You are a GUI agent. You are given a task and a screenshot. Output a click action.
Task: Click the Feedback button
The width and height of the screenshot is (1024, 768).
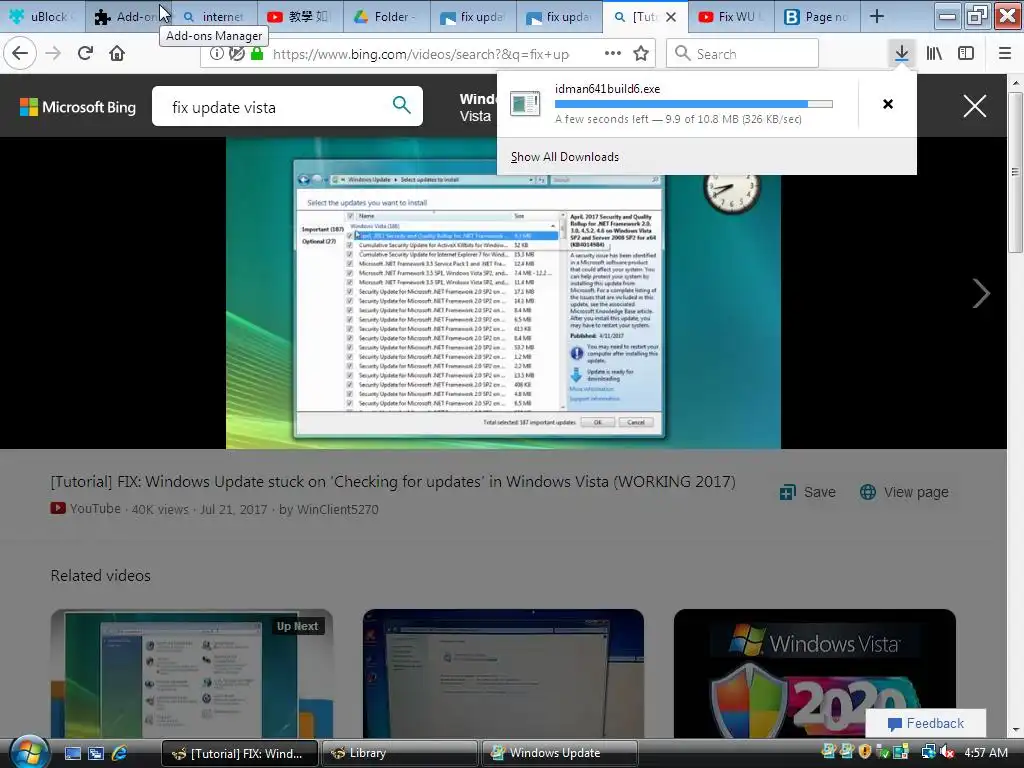pyautogui.click(x=925, y=724)
